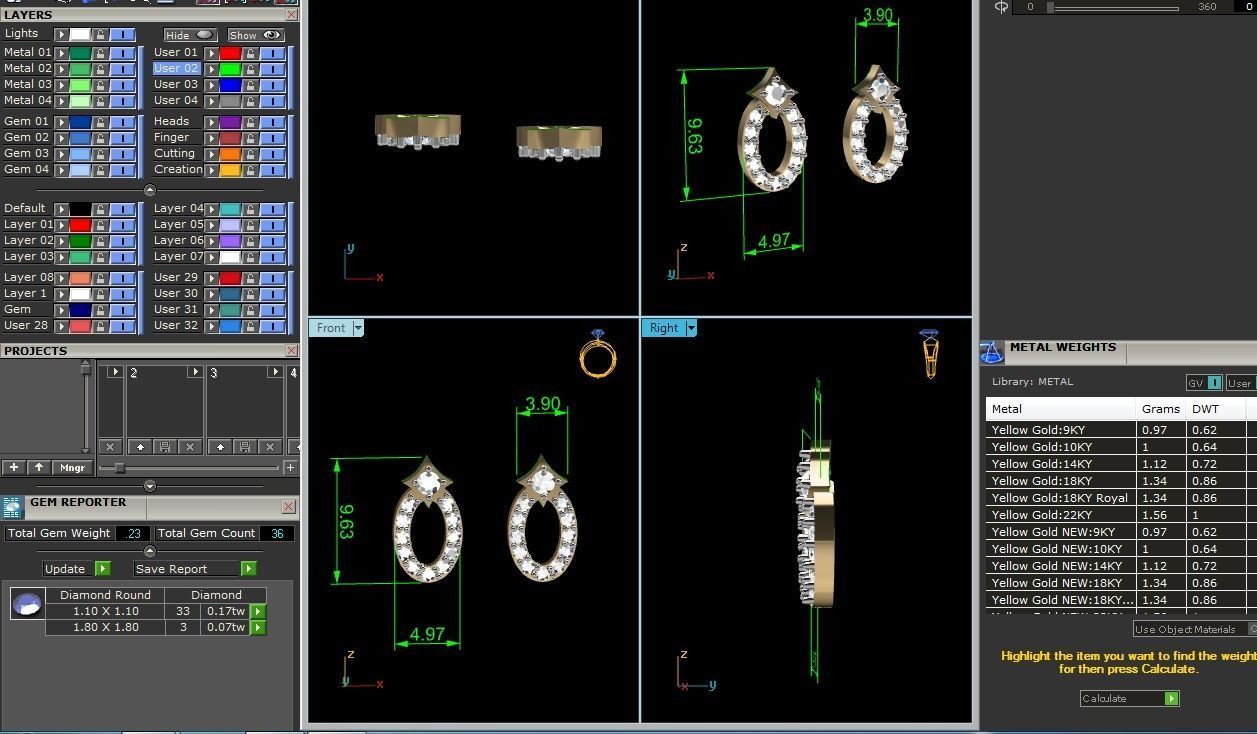Click the up-arrow button beside Mngr
The image size is (1257, 734).
(39, 467)
